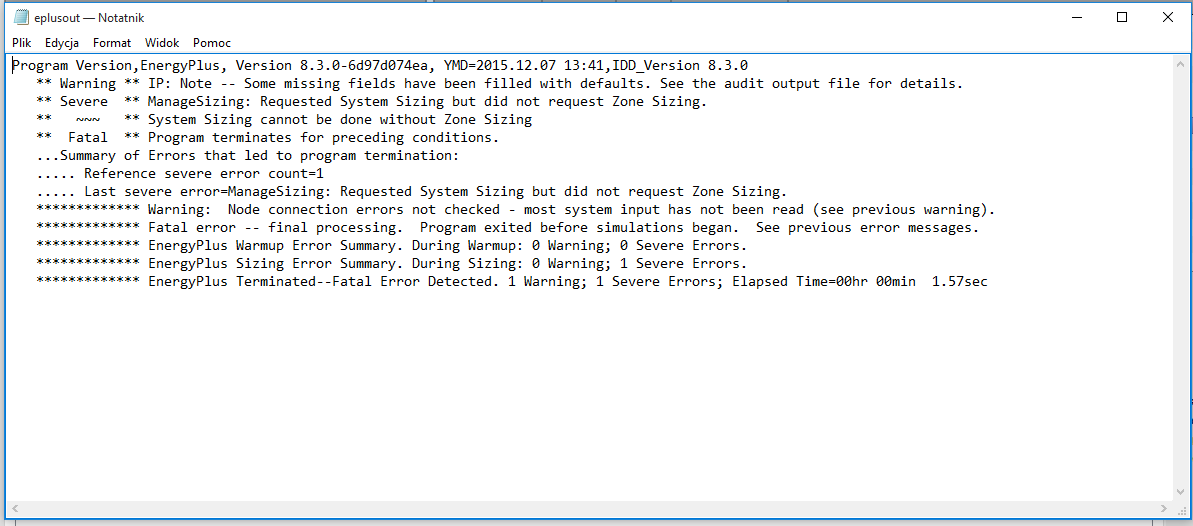1193x526 pixels.
Task: Open the Format menu
Action: click(x=112, y=43)
